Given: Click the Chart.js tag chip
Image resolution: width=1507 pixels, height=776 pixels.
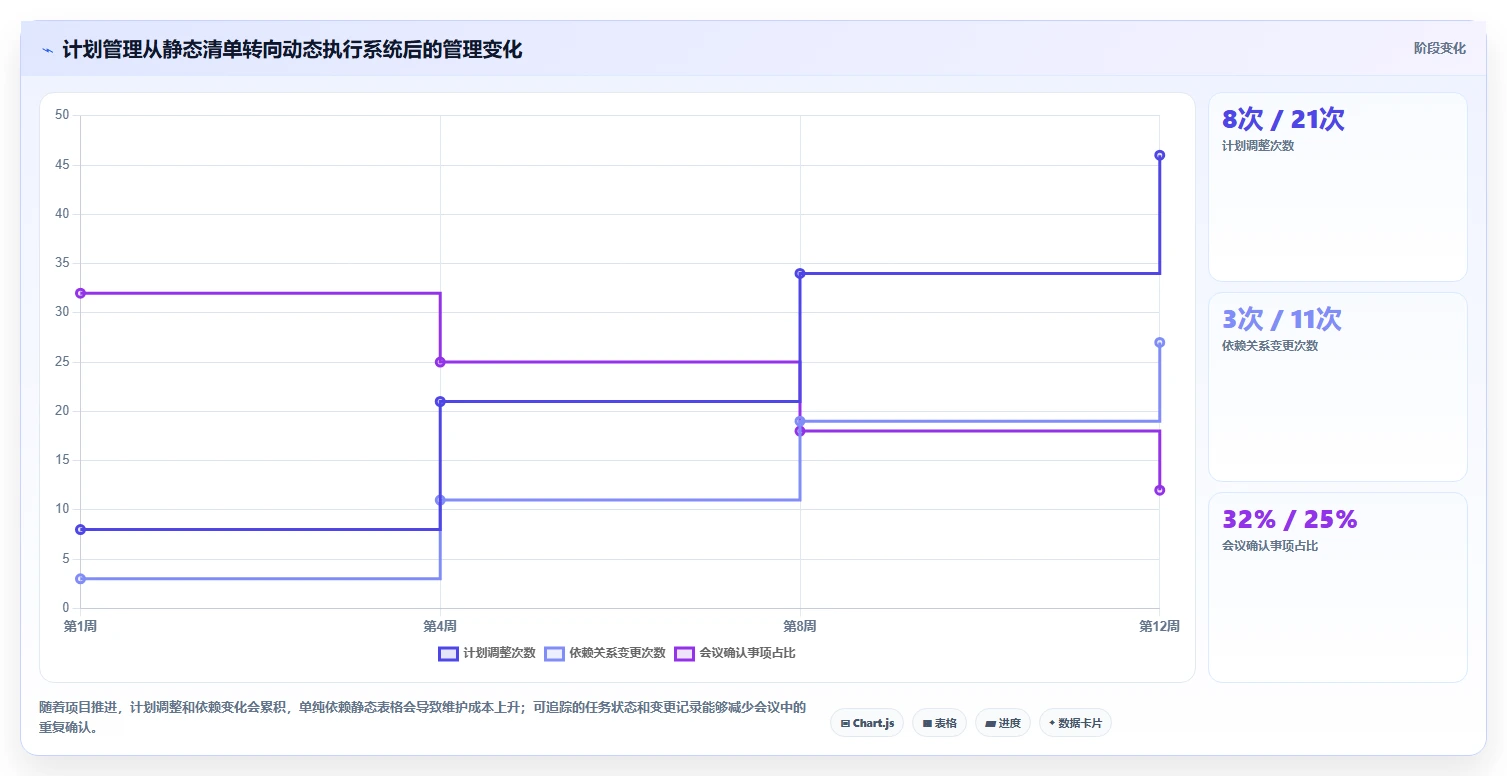Looking at the screenshot, I should coord(867,723).
